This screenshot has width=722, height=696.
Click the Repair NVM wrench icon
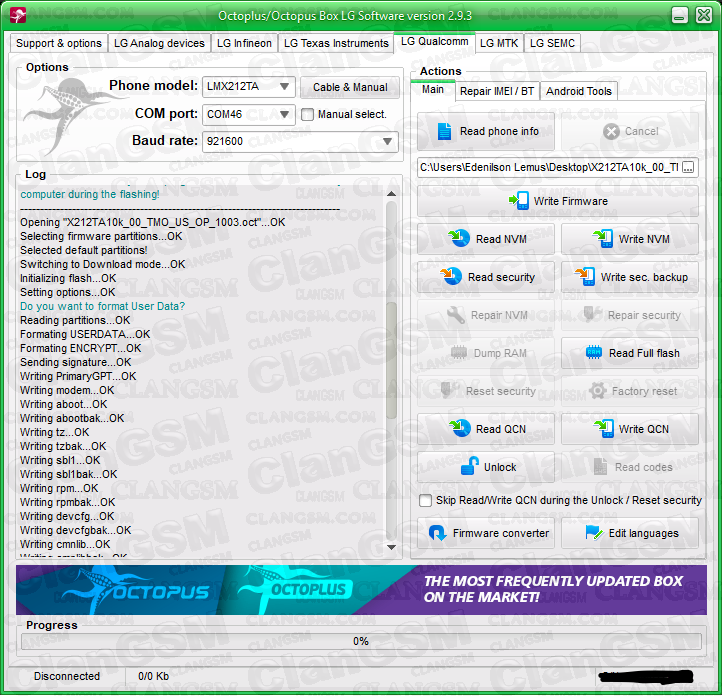pyautogui.click(x=456, y=315)
